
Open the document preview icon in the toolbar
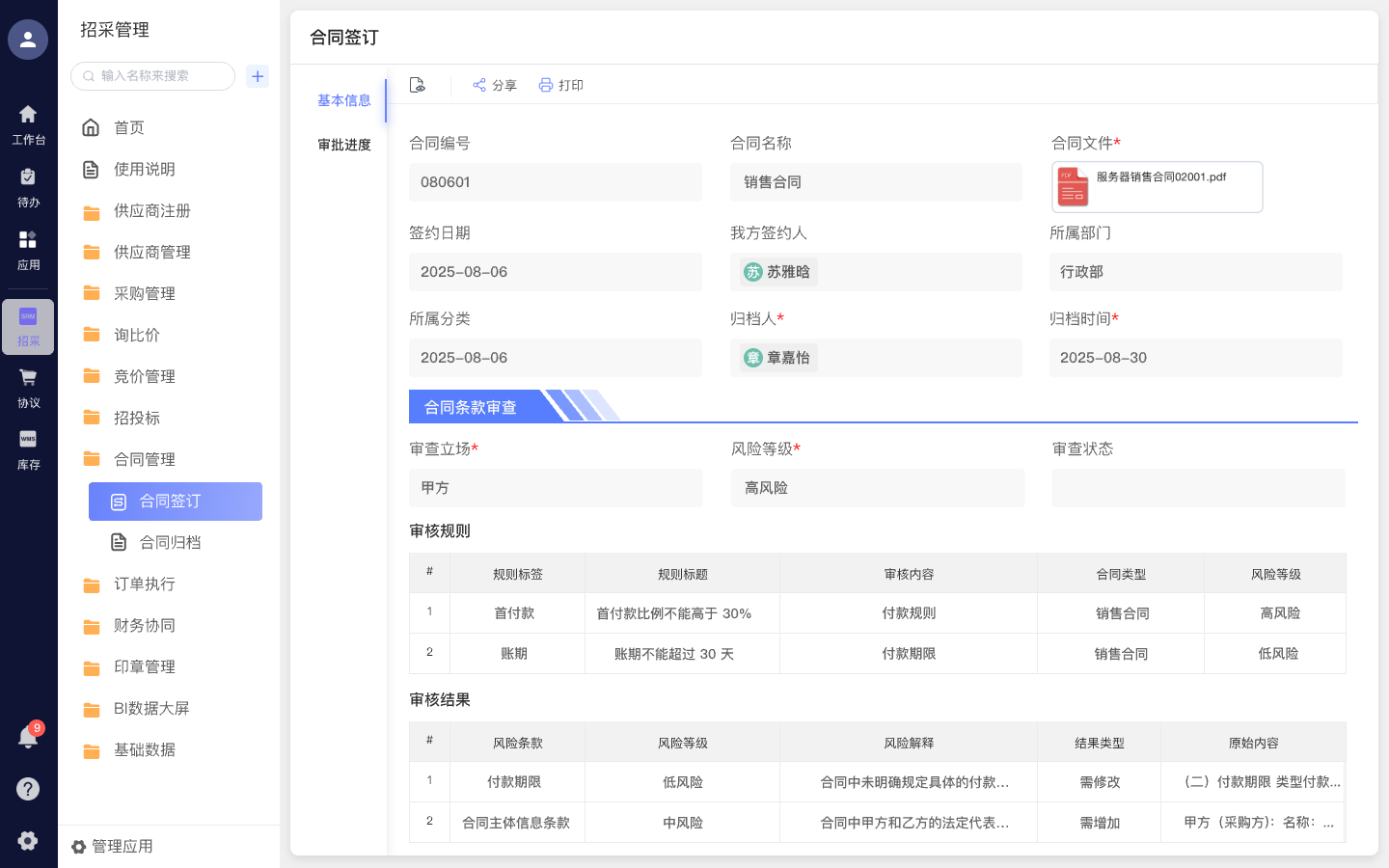[x=418, y=85]
